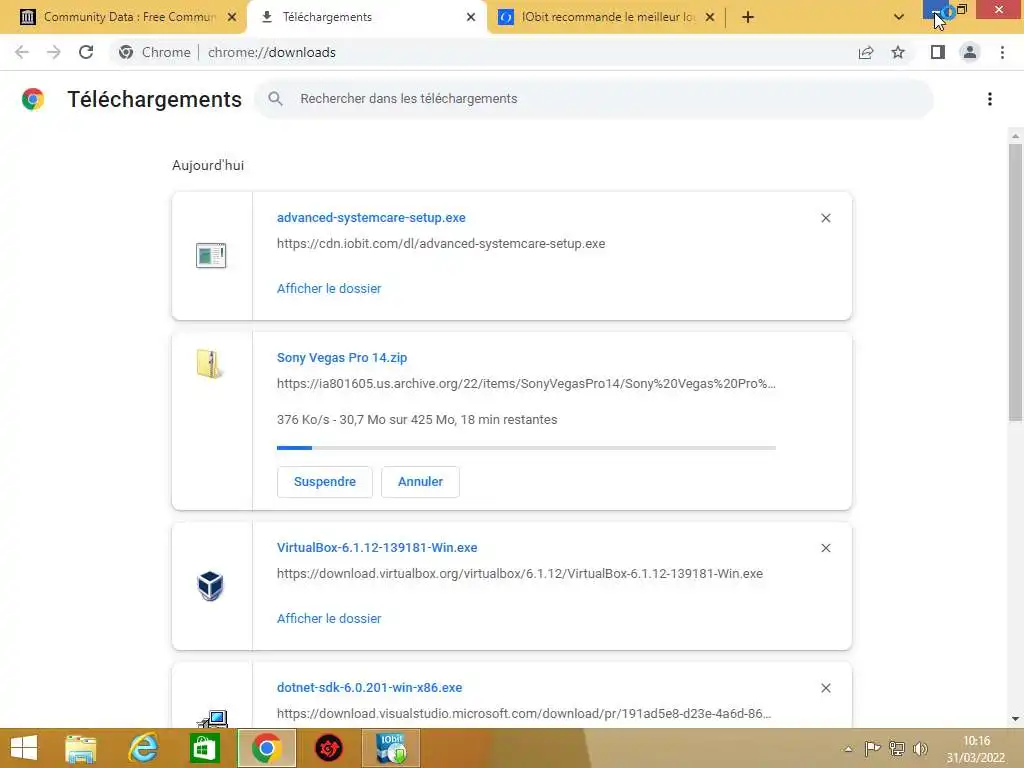
Task: Expand the tab search chevron
Action: click(x=899, y=17)
